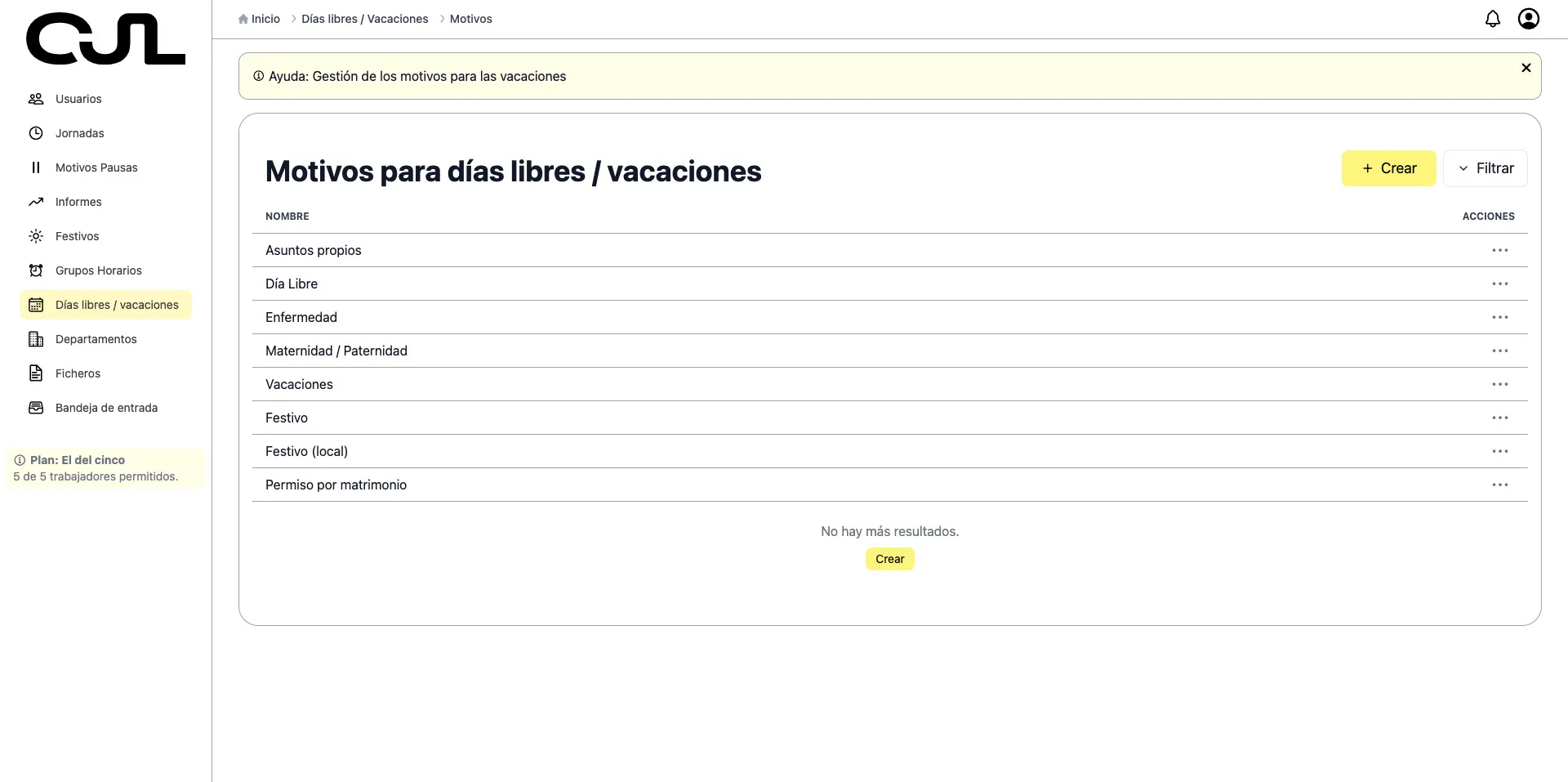Open Bandeja de entrada menu item
This screenshot has width=1568, height=782.
click(106, 408)
